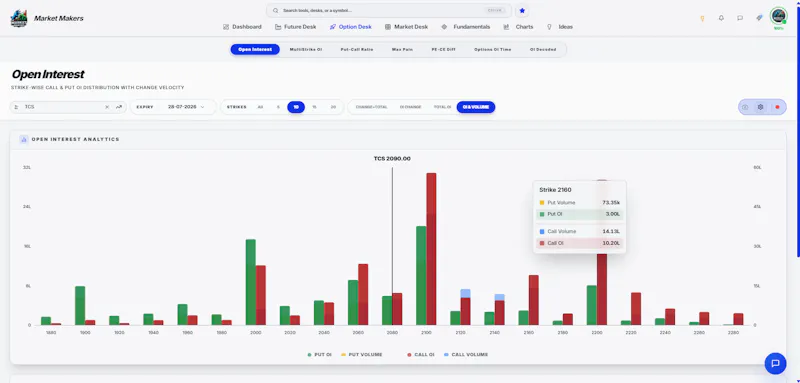800x383 pixels.
Task: Switch view to Change+Total
Action: click(371, 107)
